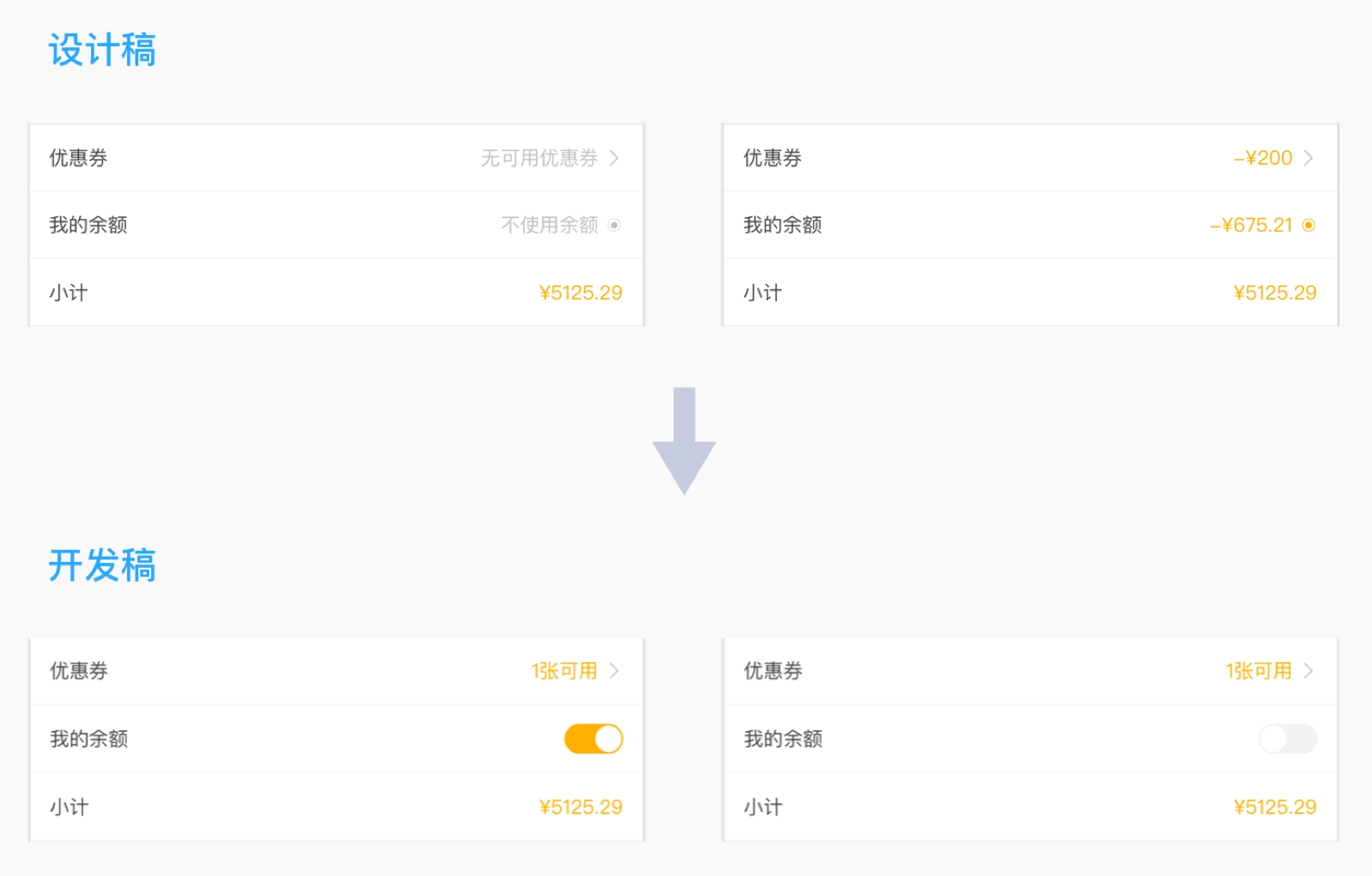Click 1张可用 in card with enabled switch
1372x876 pixels.
click(x=564, y=671)
